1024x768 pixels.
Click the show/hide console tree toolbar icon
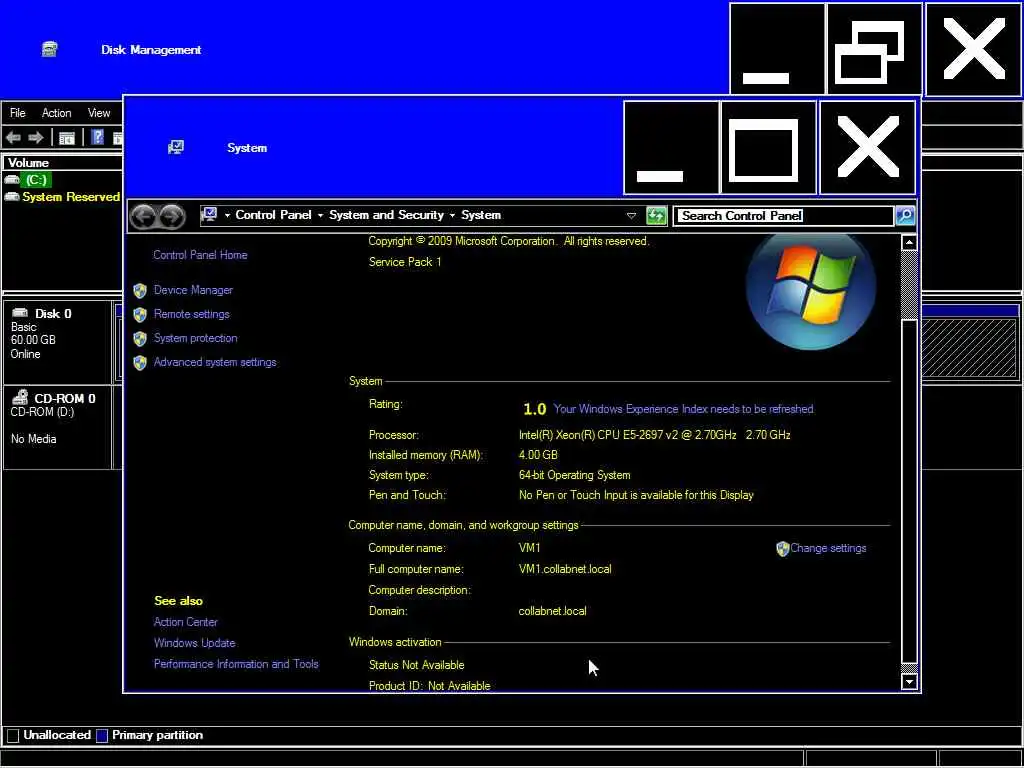point(67,138)
